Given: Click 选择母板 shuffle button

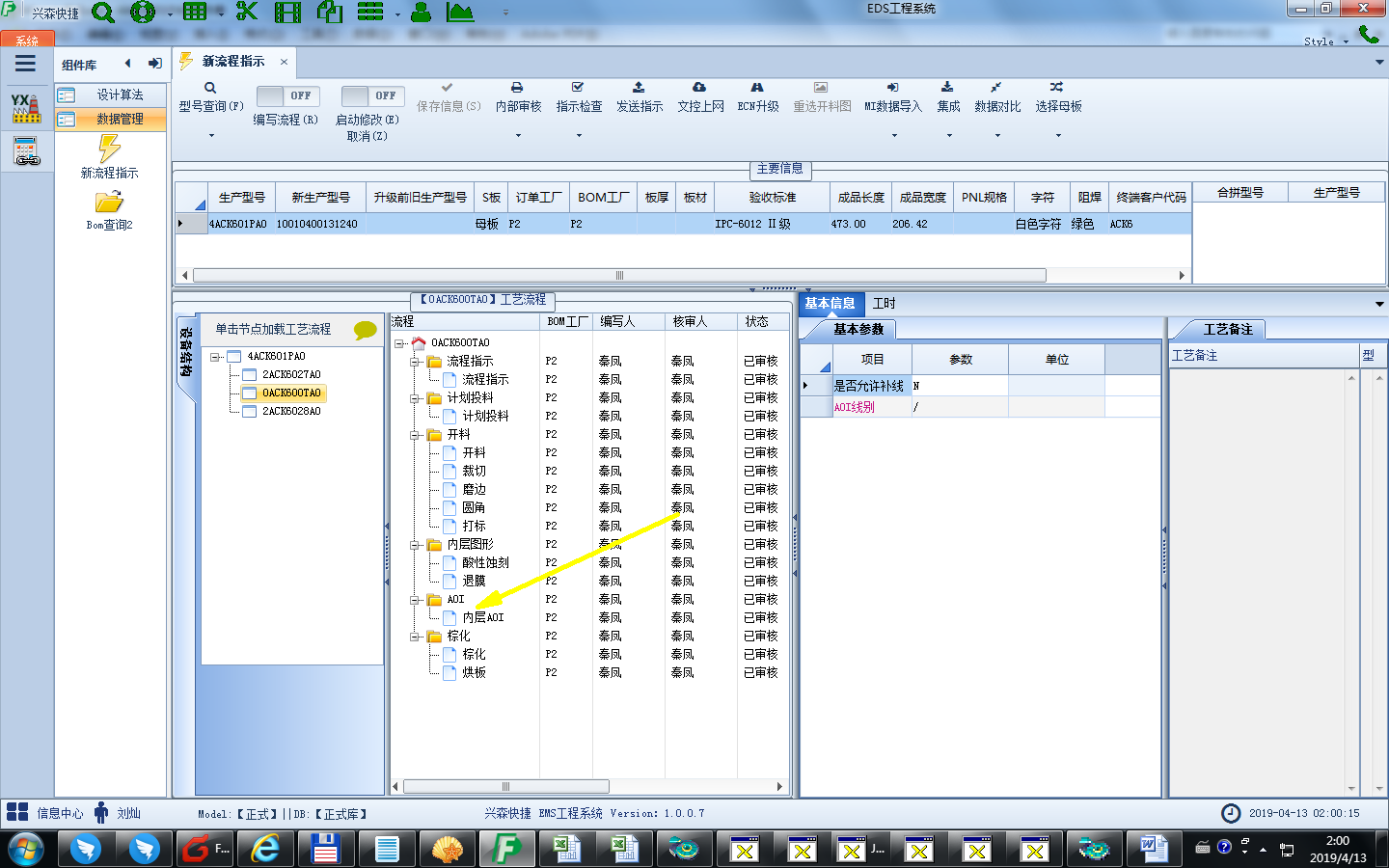Looking at the screenshot, I should click(x=1058, y=97).
